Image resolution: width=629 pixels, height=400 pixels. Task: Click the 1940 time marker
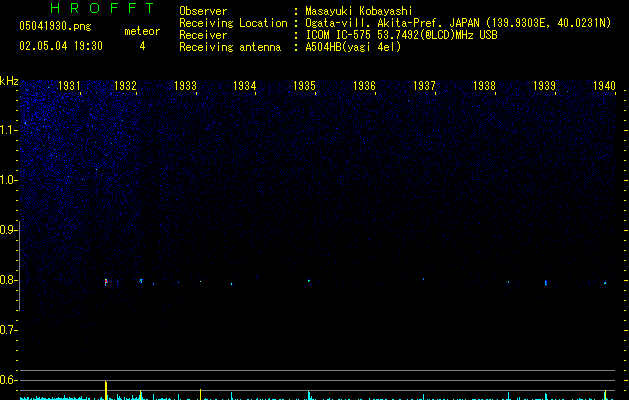(x=604, y=85)
